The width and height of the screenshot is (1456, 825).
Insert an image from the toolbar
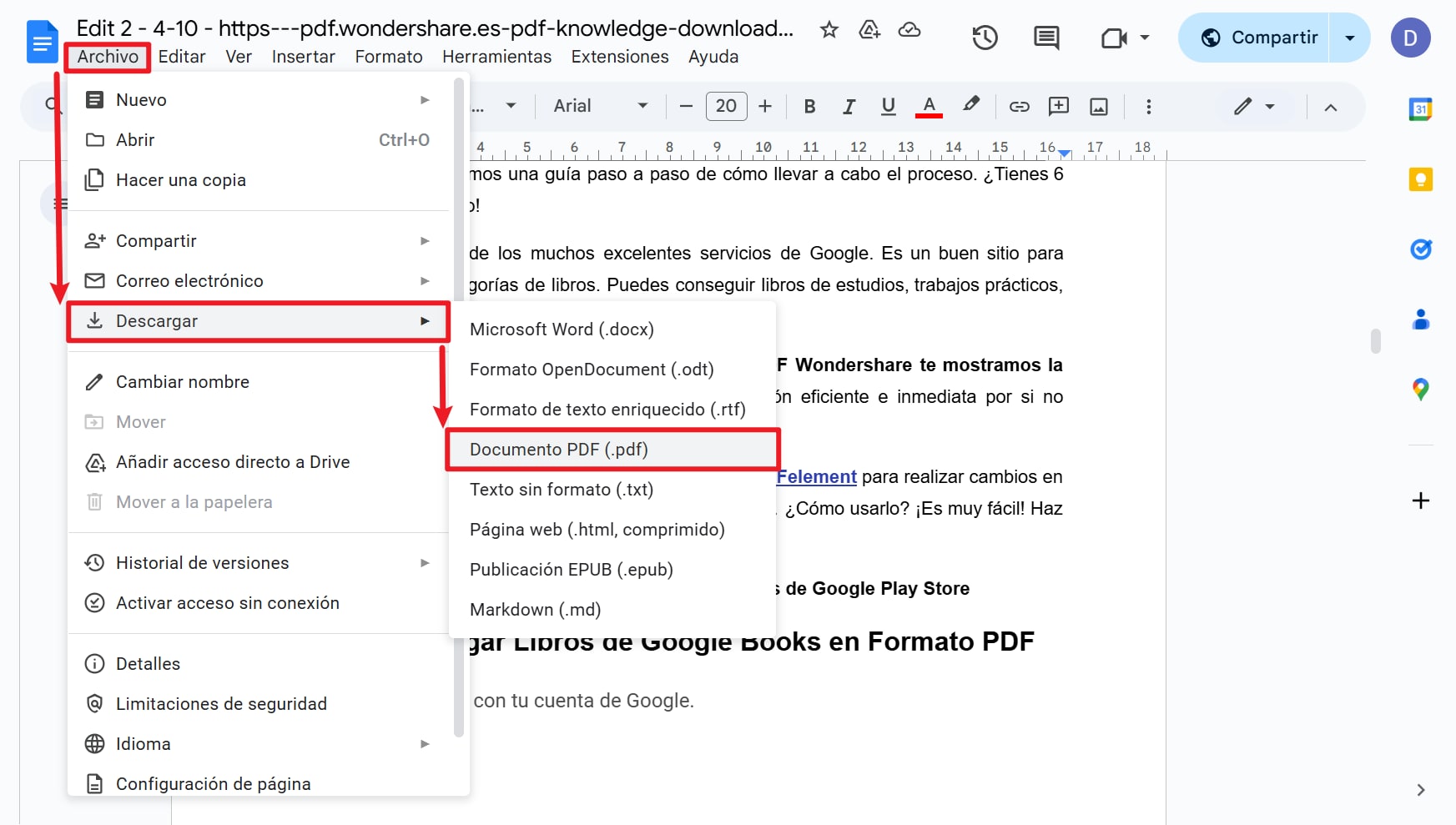[x=1099, y=106]
